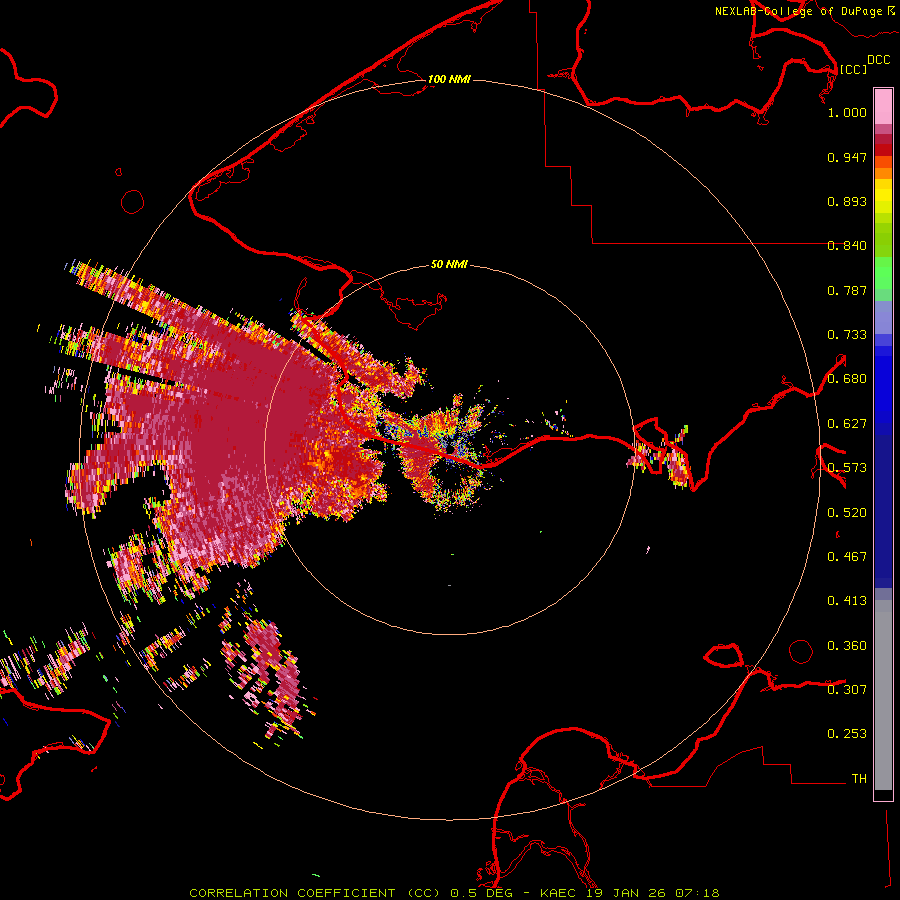Click the 0.627 color scale label
The width and height of the screenshot is (900, 900).
(847, 424)
